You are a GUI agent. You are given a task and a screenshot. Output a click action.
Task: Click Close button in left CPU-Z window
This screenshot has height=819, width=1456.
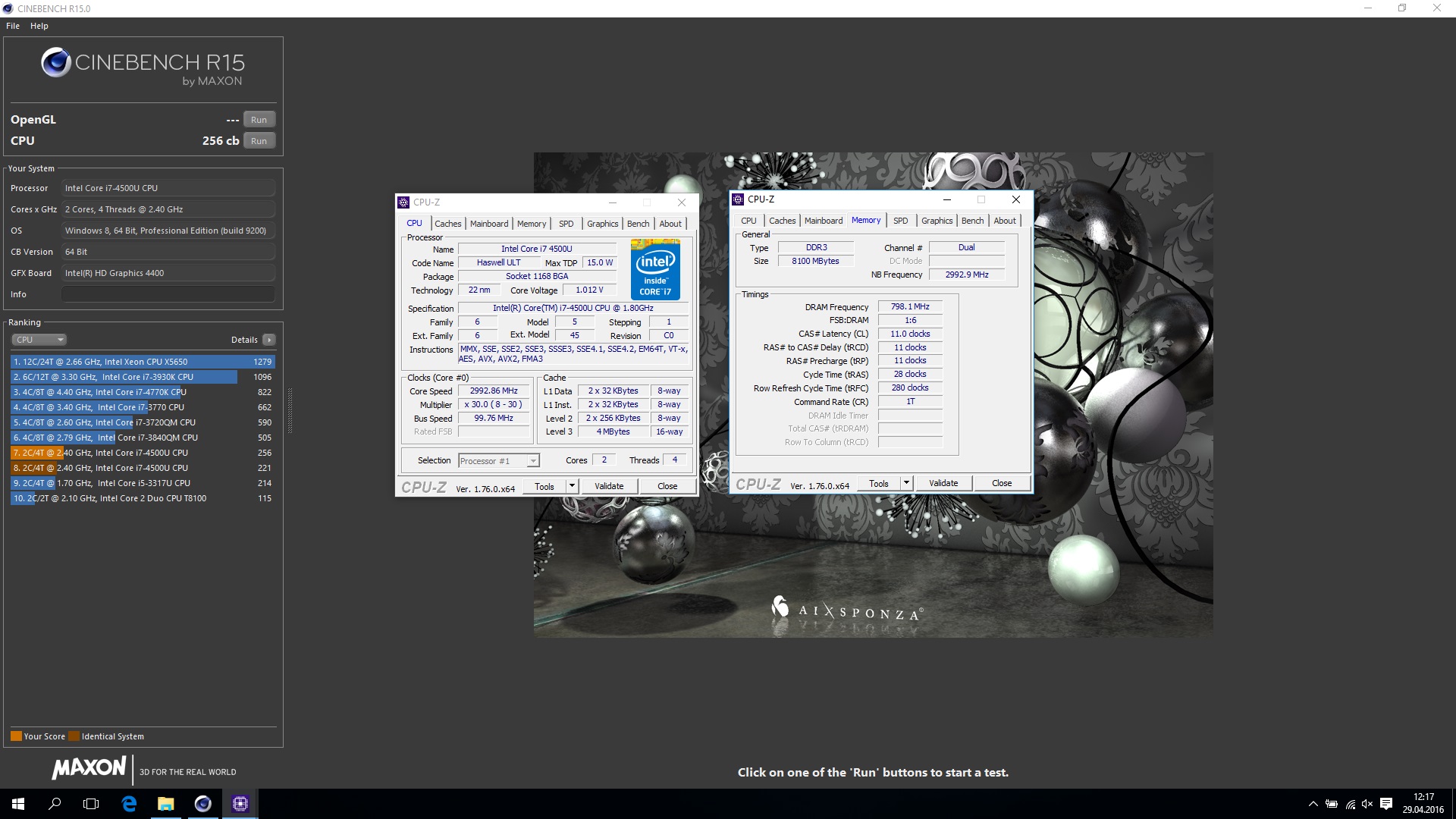(x=667, y=487)
